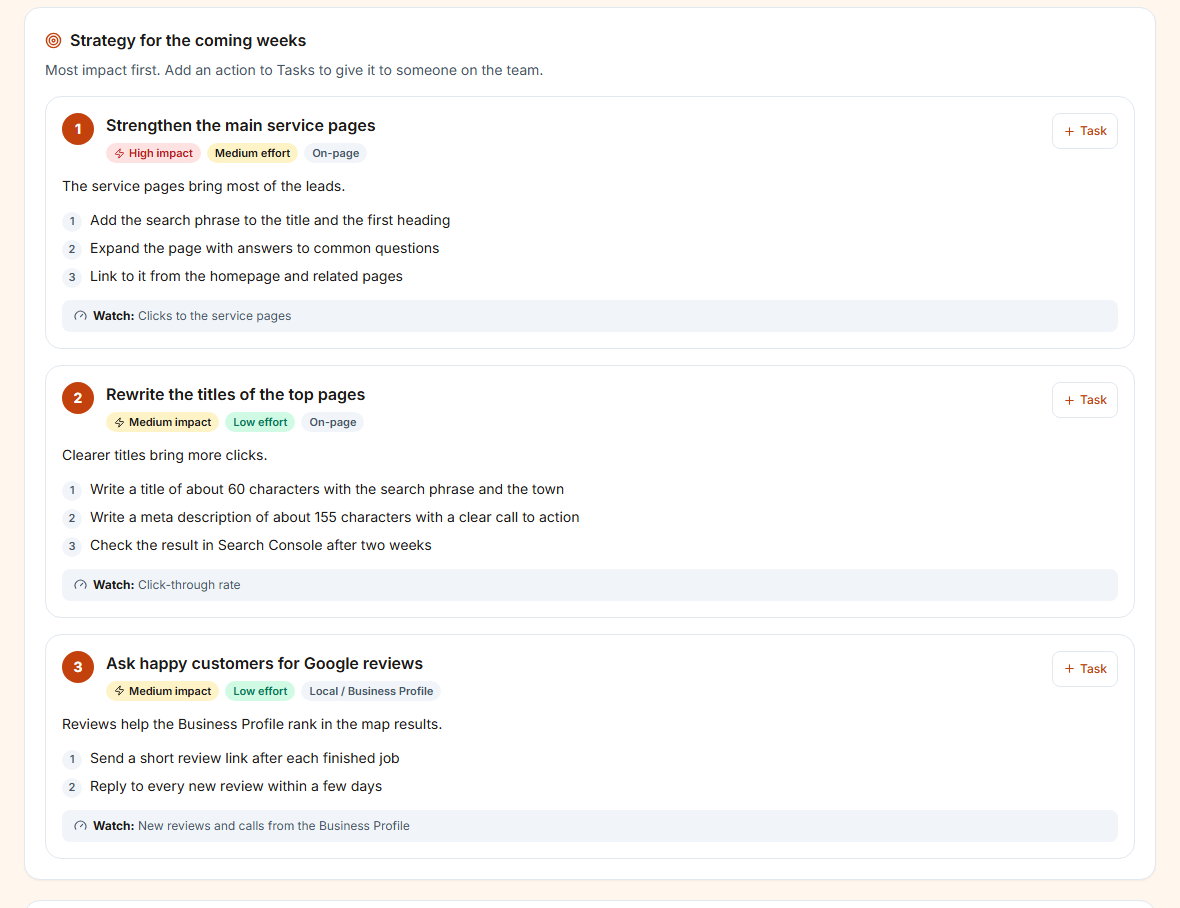Select the Strengthen the main service pages heading

click(241, 126)
